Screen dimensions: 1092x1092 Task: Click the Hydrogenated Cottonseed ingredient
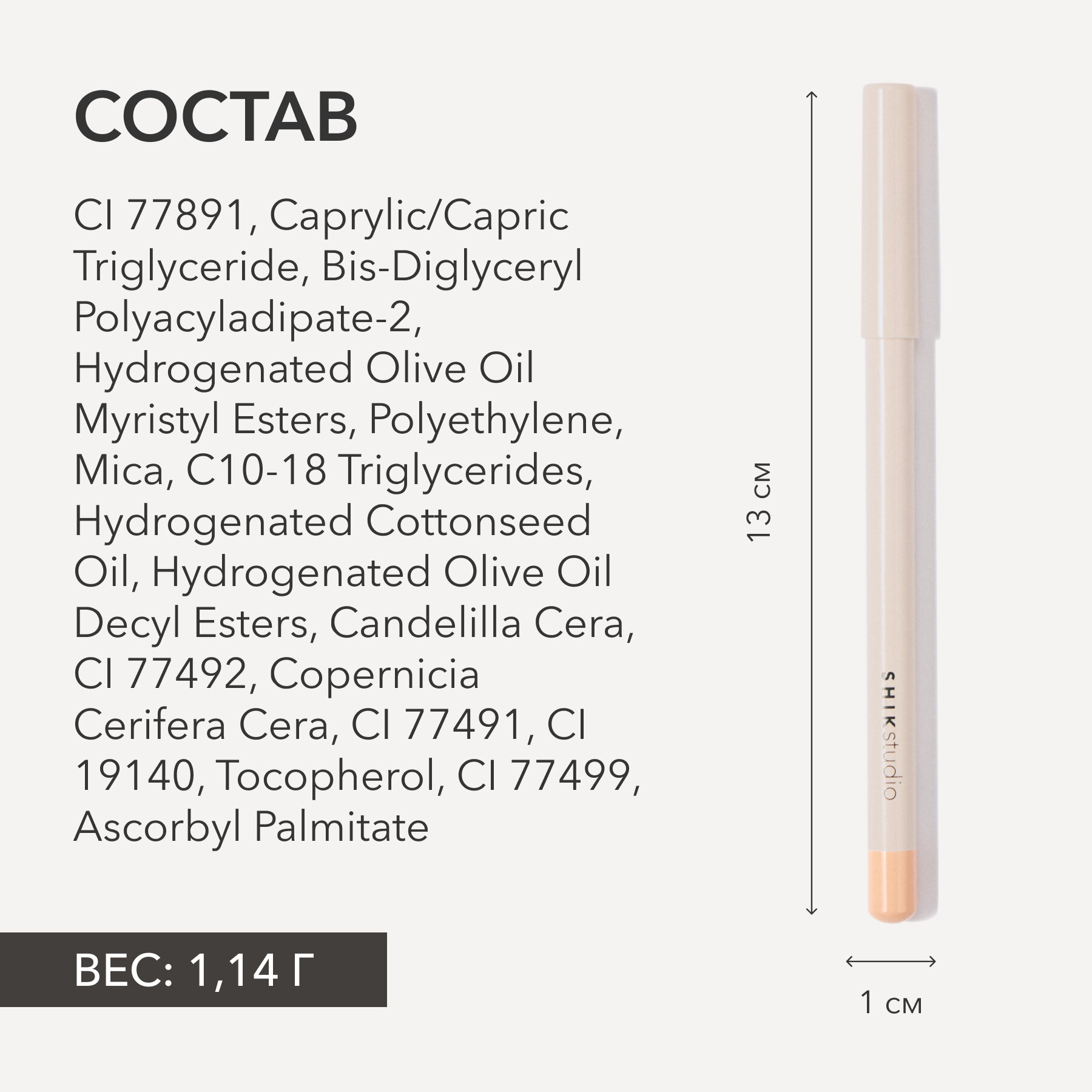pos(332,522)
